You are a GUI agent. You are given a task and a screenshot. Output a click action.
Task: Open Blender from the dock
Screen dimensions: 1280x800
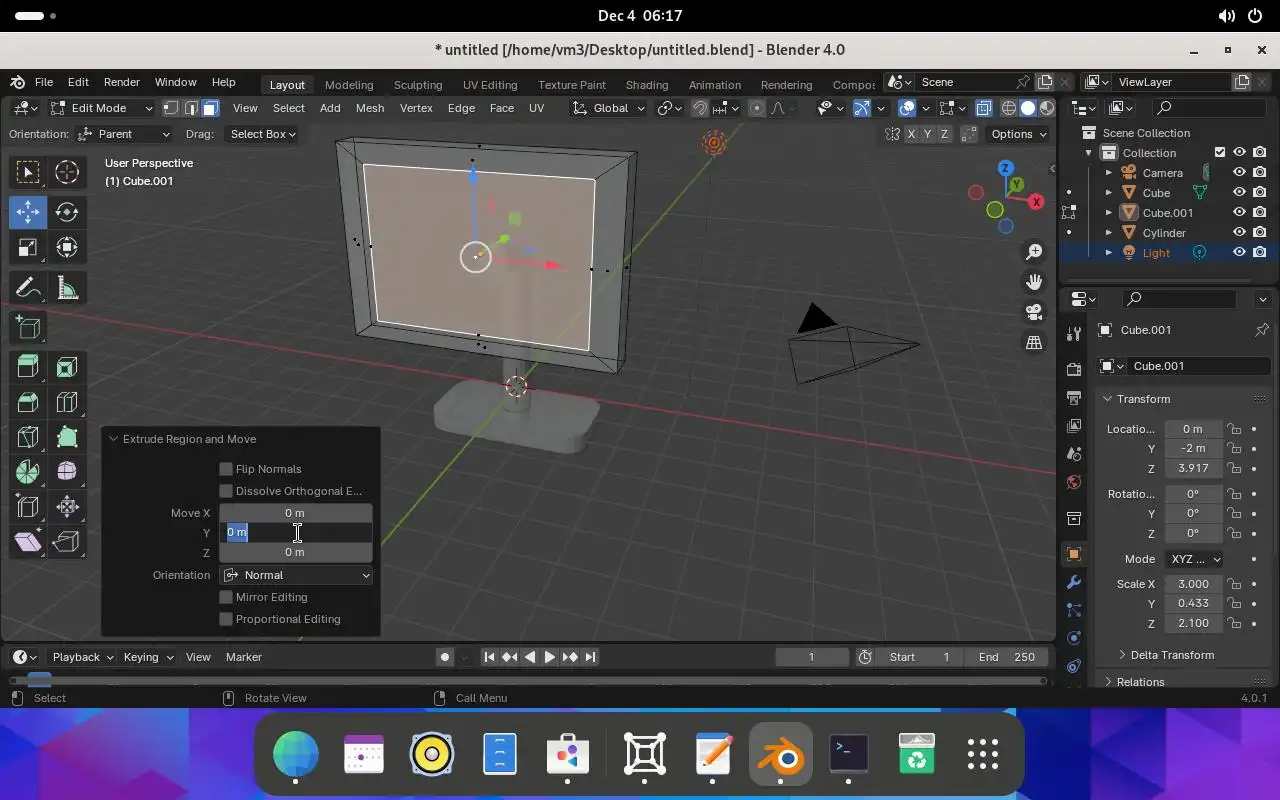pyautogui.click(x=780, y=754)
